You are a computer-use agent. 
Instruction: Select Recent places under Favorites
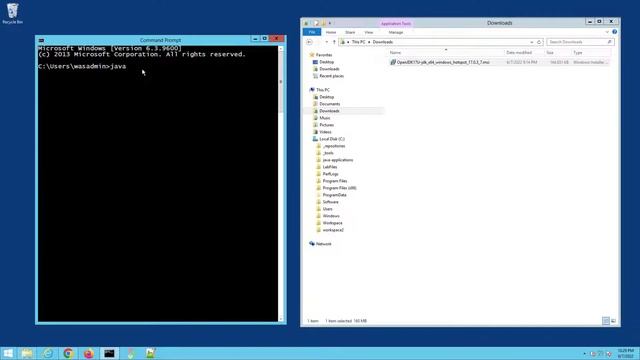(331, 76)
